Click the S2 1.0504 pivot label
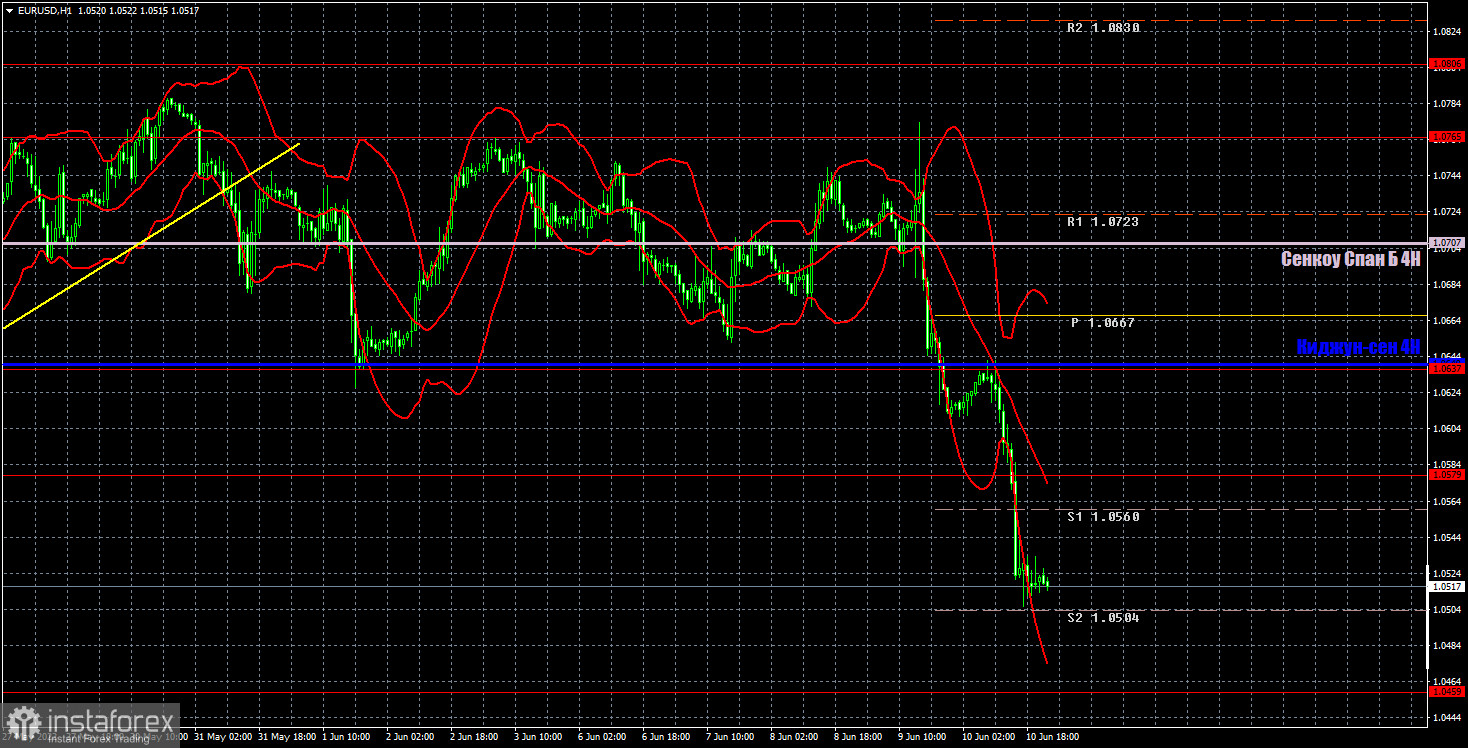This screenshot has width=1468, height=748. (1103, 618)
